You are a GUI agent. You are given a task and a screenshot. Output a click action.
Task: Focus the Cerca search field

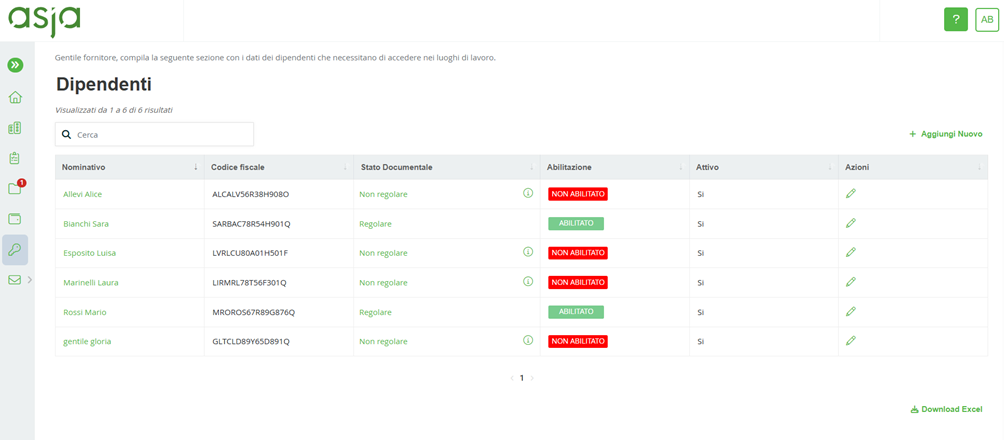[x=160, y=134]
